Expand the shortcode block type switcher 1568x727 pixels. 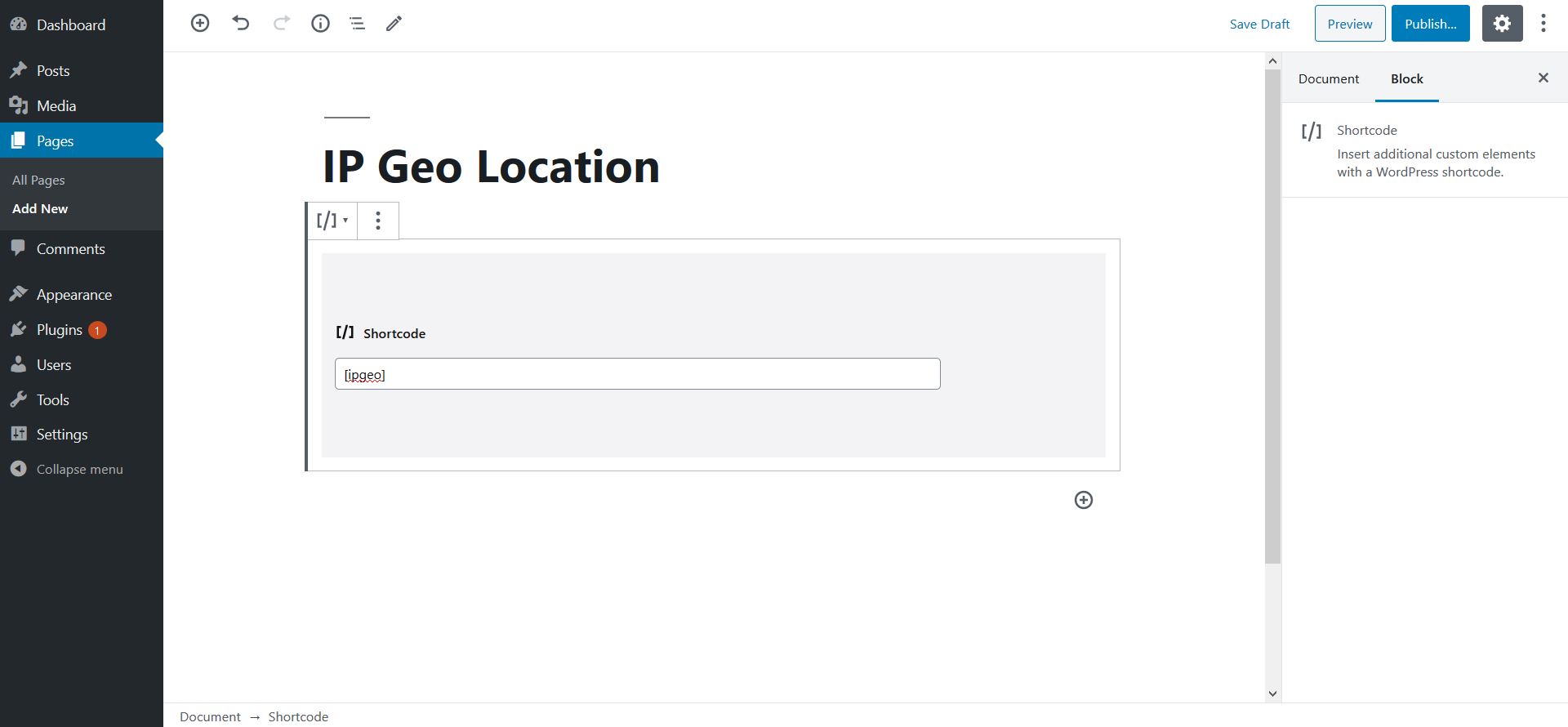point(332,221)
